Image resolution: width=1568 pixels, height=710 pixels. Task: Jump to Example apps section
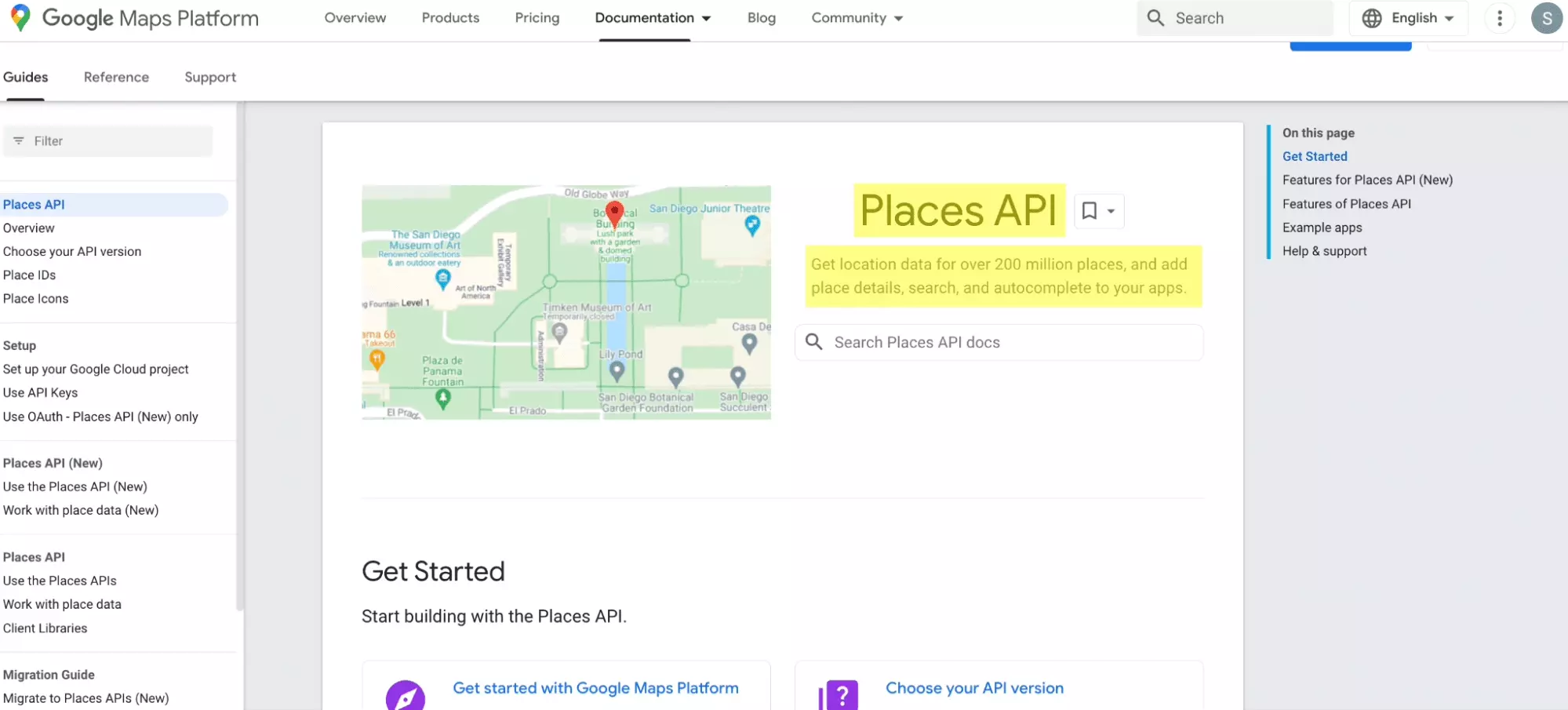pos(1322,228)
